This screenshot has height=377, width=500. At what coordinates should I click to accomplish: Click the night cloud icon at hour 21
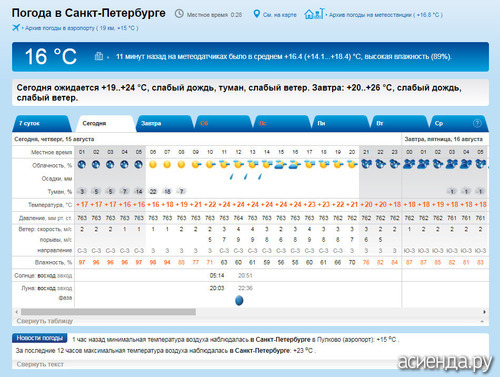point(366,164)
